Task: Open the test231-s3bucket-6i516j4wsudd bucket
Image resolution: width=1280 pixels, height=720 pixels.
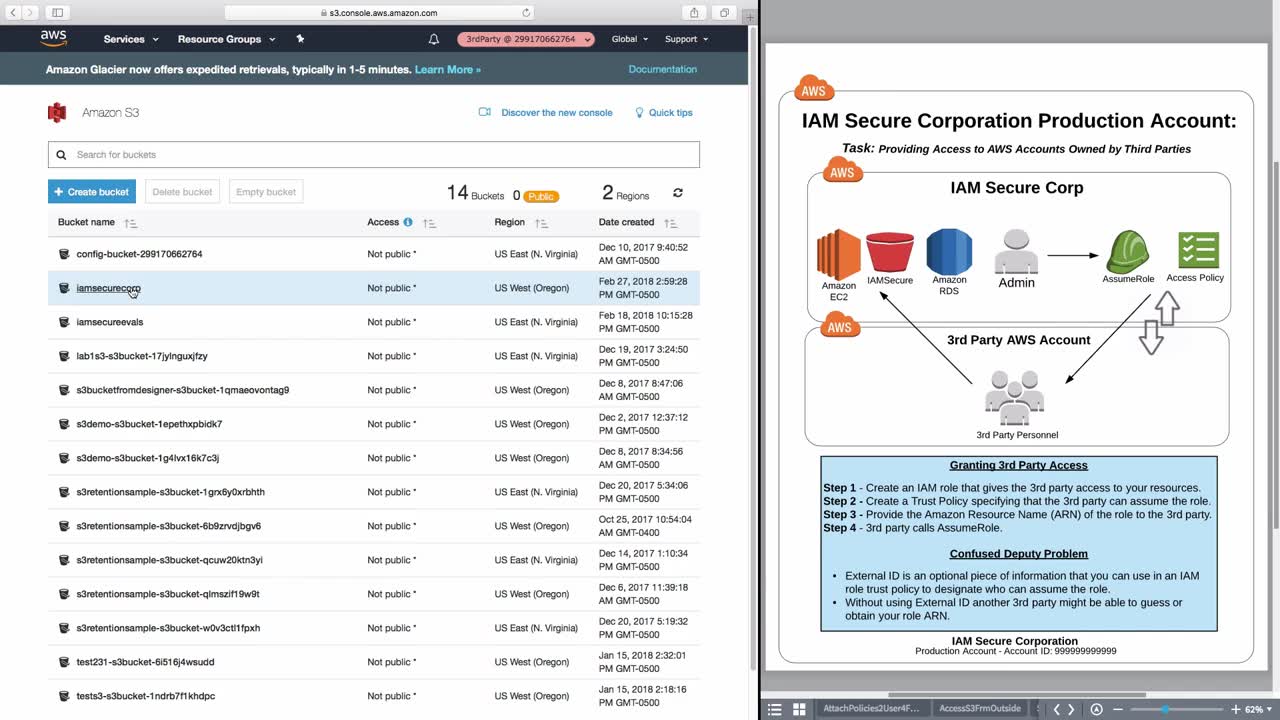Action: (x=145, y=662)
